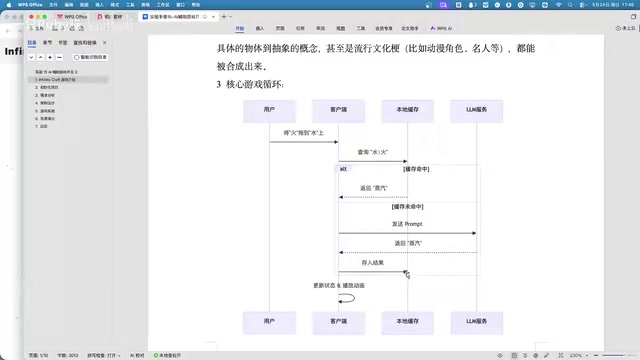Open the 帮助 menu in macOS menu bar
The image size is (640, 360).
[196, 5]
